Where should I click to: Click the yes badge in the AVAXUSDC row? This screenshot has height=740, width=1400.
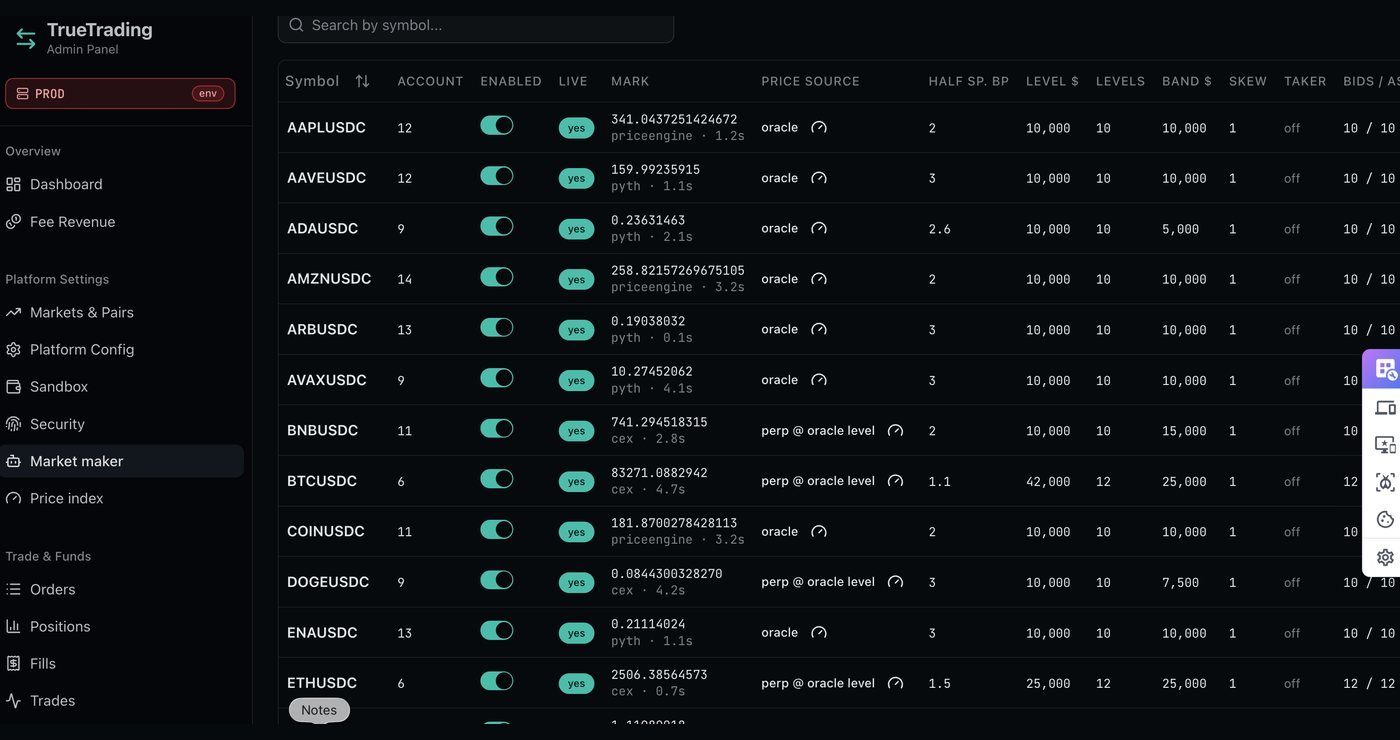(576, 381)
